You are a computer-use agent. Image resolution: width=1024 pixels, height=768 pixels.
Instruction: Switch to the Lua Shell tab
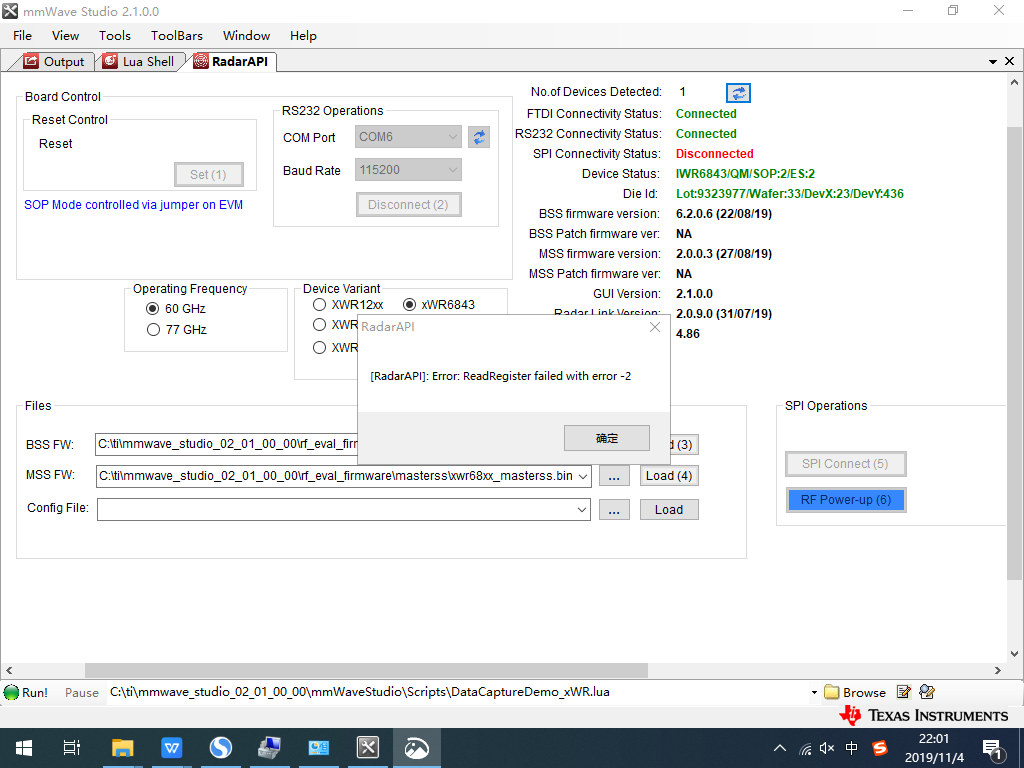click(139, 61)
